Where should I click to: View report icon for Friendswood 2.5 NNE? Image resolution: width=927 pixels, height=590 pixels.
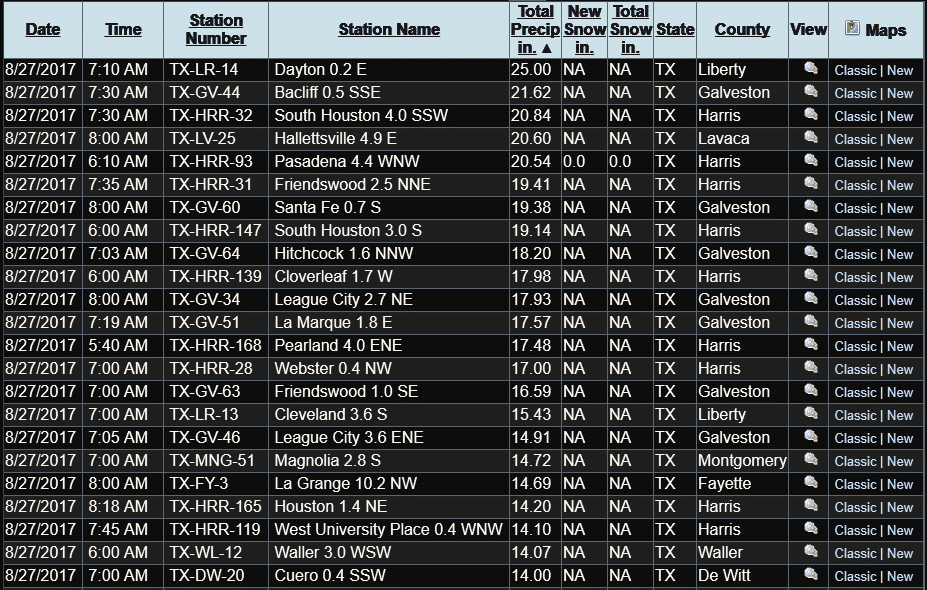(811, 184)
